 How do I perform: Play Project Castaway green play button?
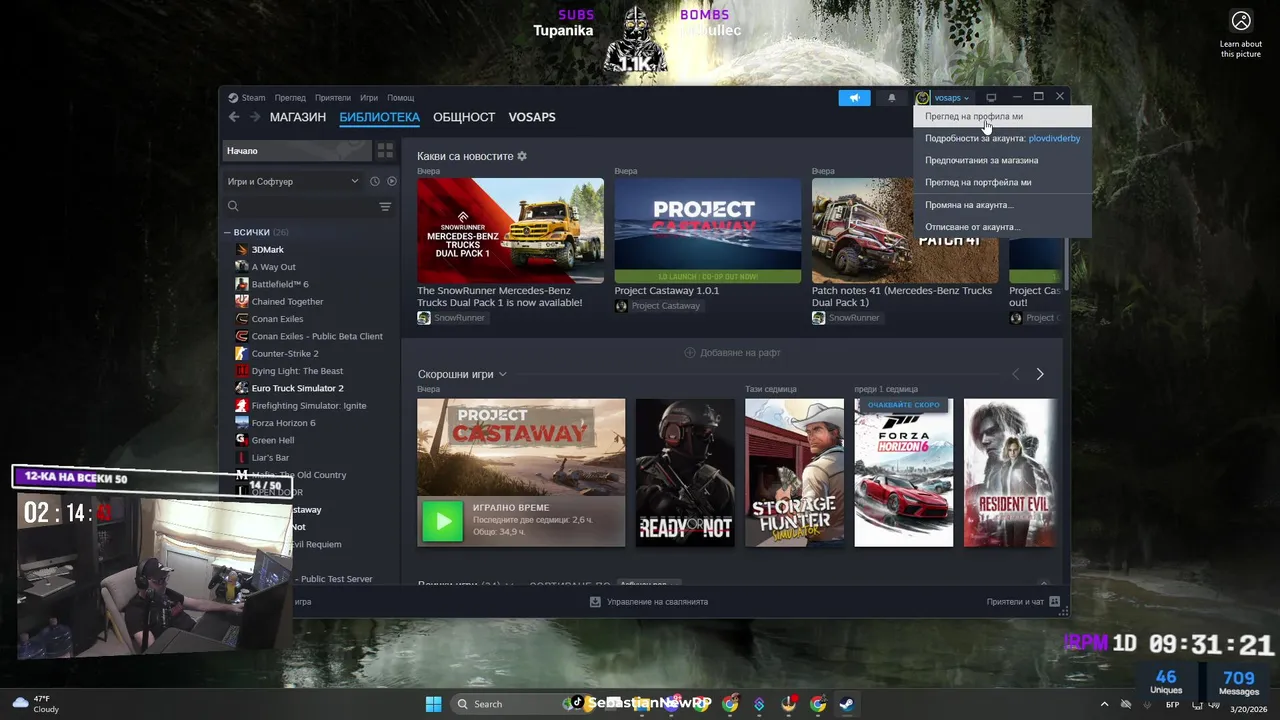click(x=442, y=520)
